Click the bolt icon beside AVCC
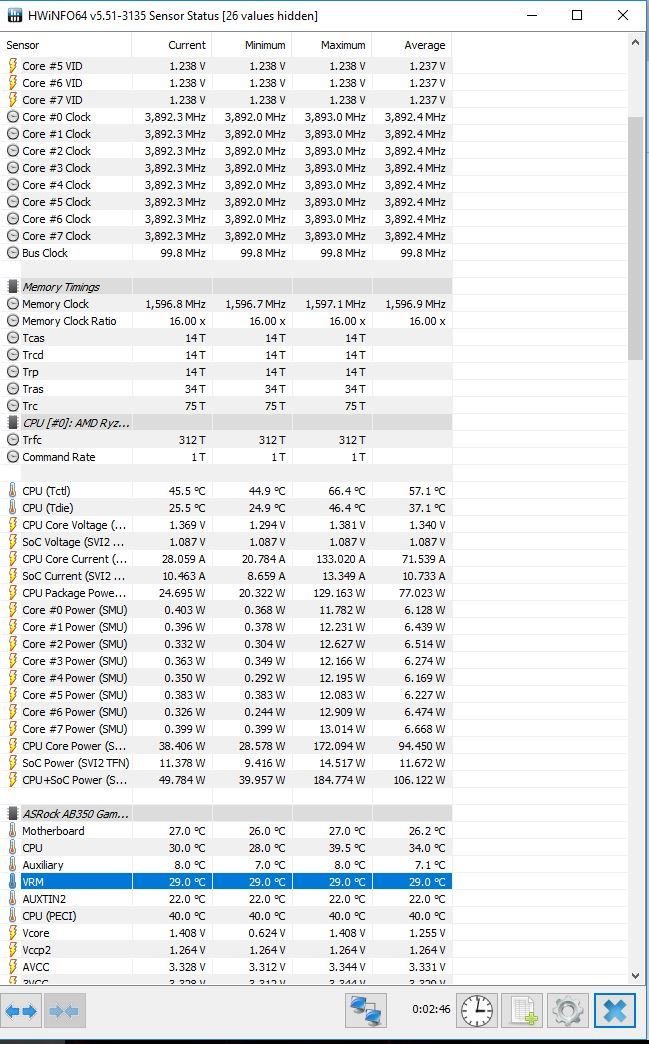This screenshot has width=649, height=1044. (12, 967)
